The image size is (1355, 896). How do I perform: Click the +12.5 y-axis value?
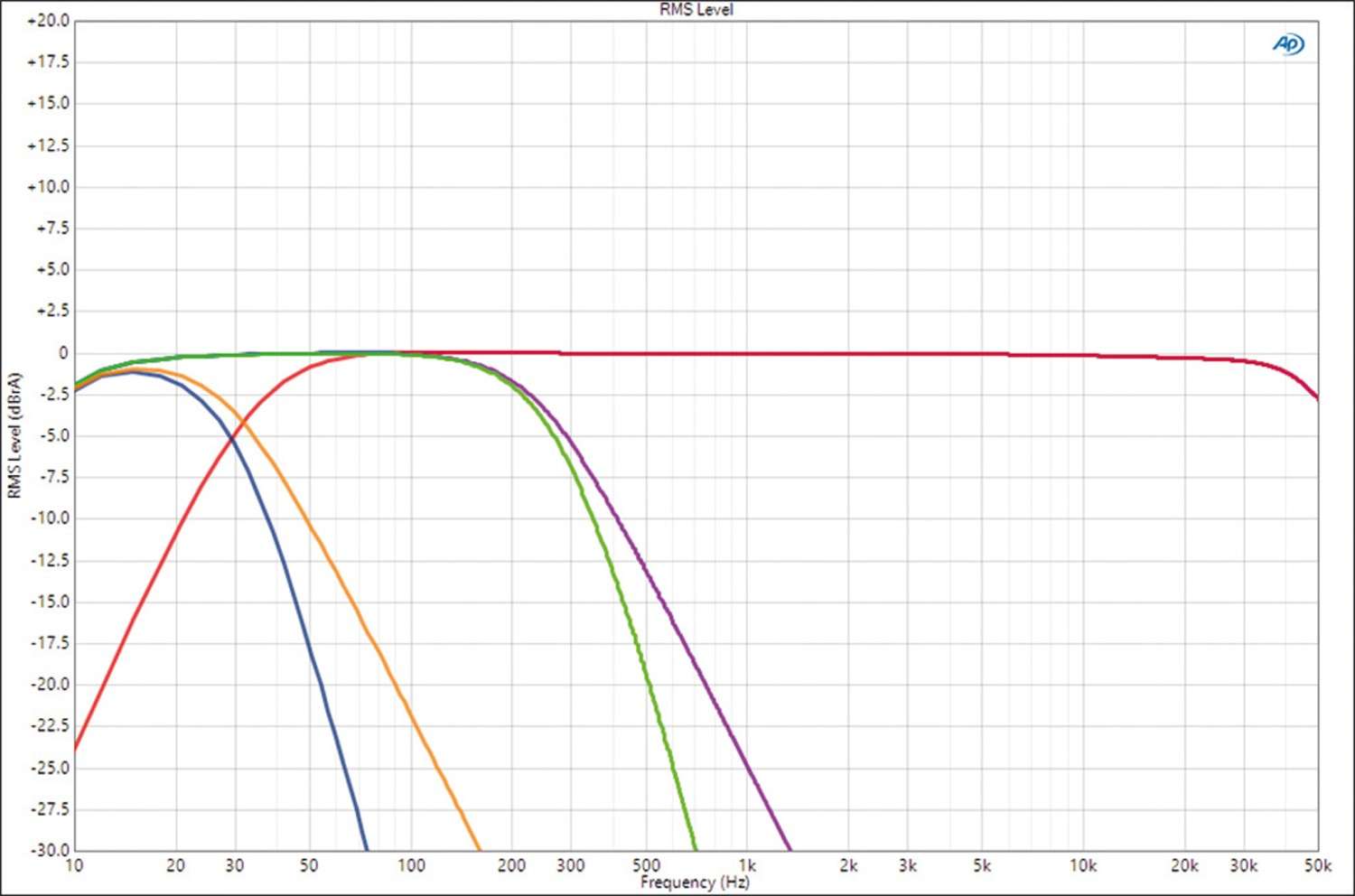[x=48, y=145]
